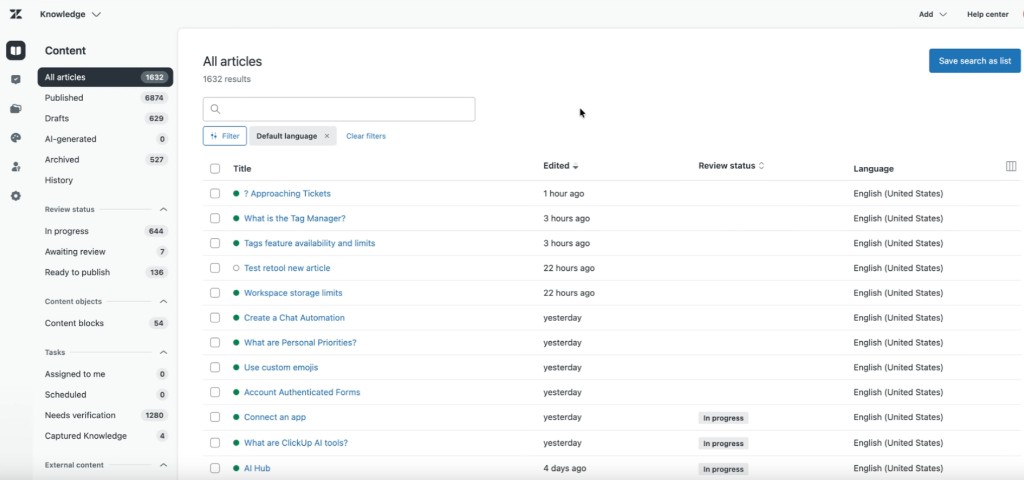Check the 'Create a Chat Automation' checkbox
This screenshot has height=480, width=1024.
coord(215,317)
